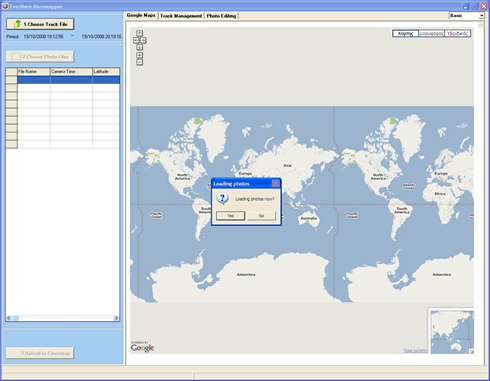
Task: Pan the map up arrow
Action: [140, 33]
